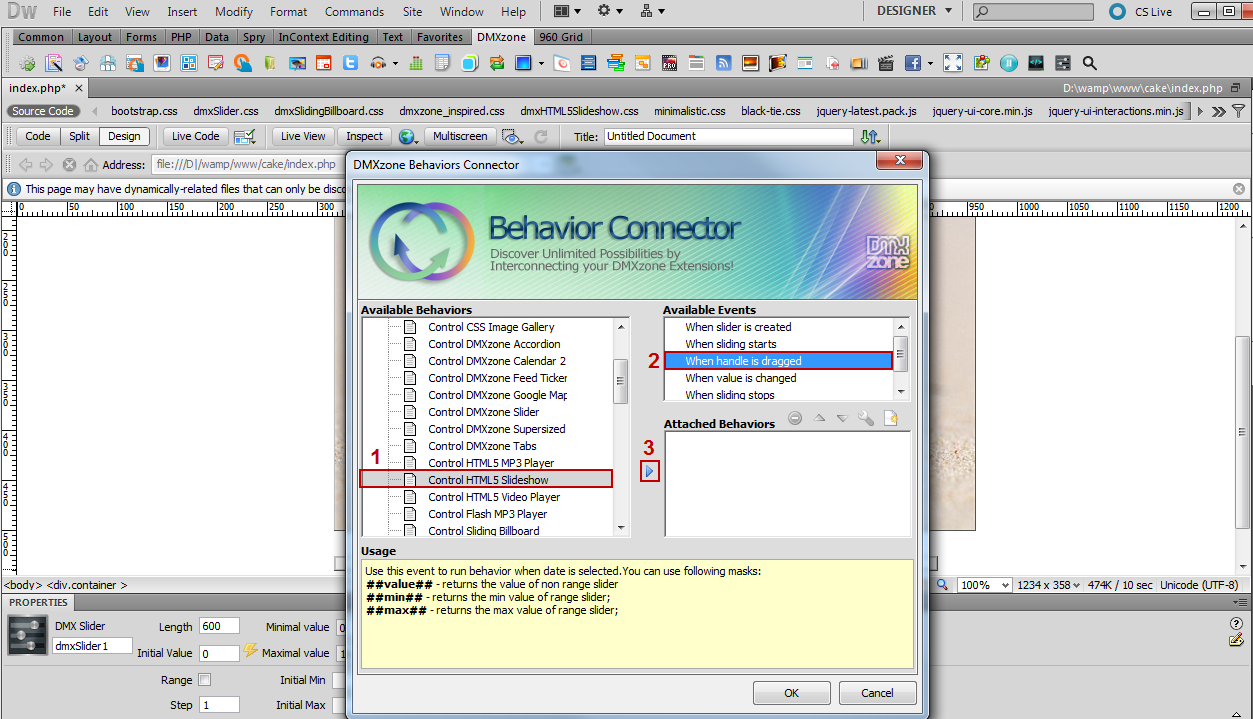
Task: Click the Facebook icon in DMXzone toolbar
Action: pos(912,63)
